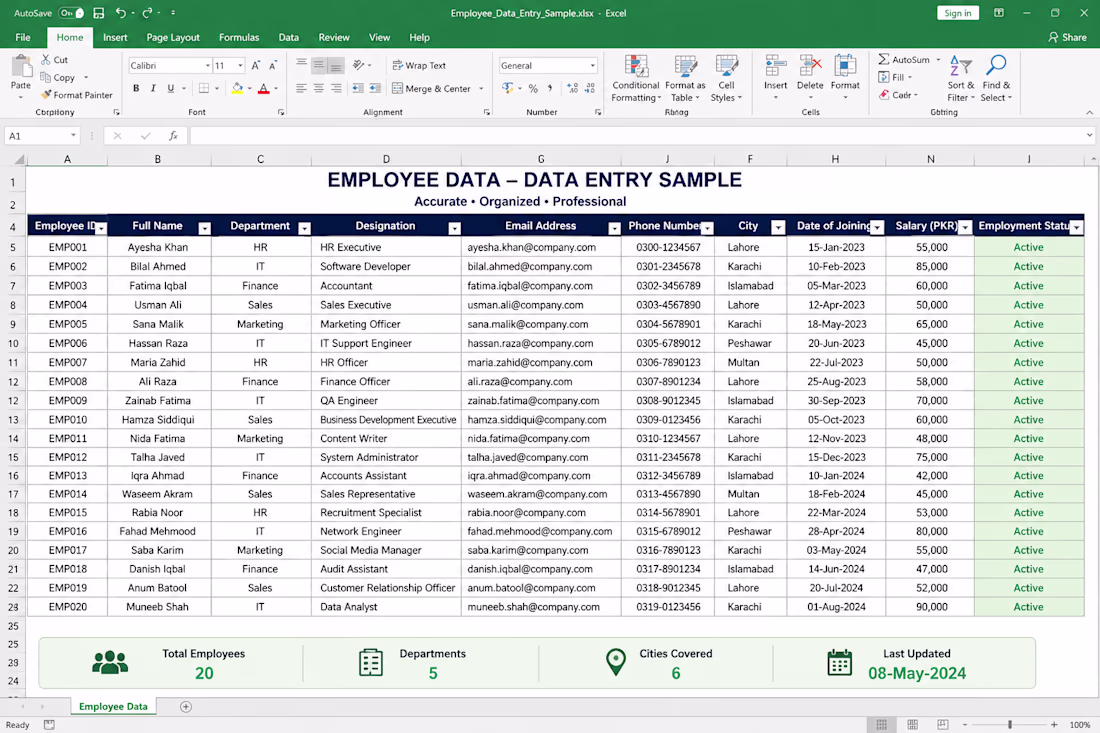Screen dimensions: 1100x733
Task: Switch to Page Break Preview in status bar
Action: [943, 724]
